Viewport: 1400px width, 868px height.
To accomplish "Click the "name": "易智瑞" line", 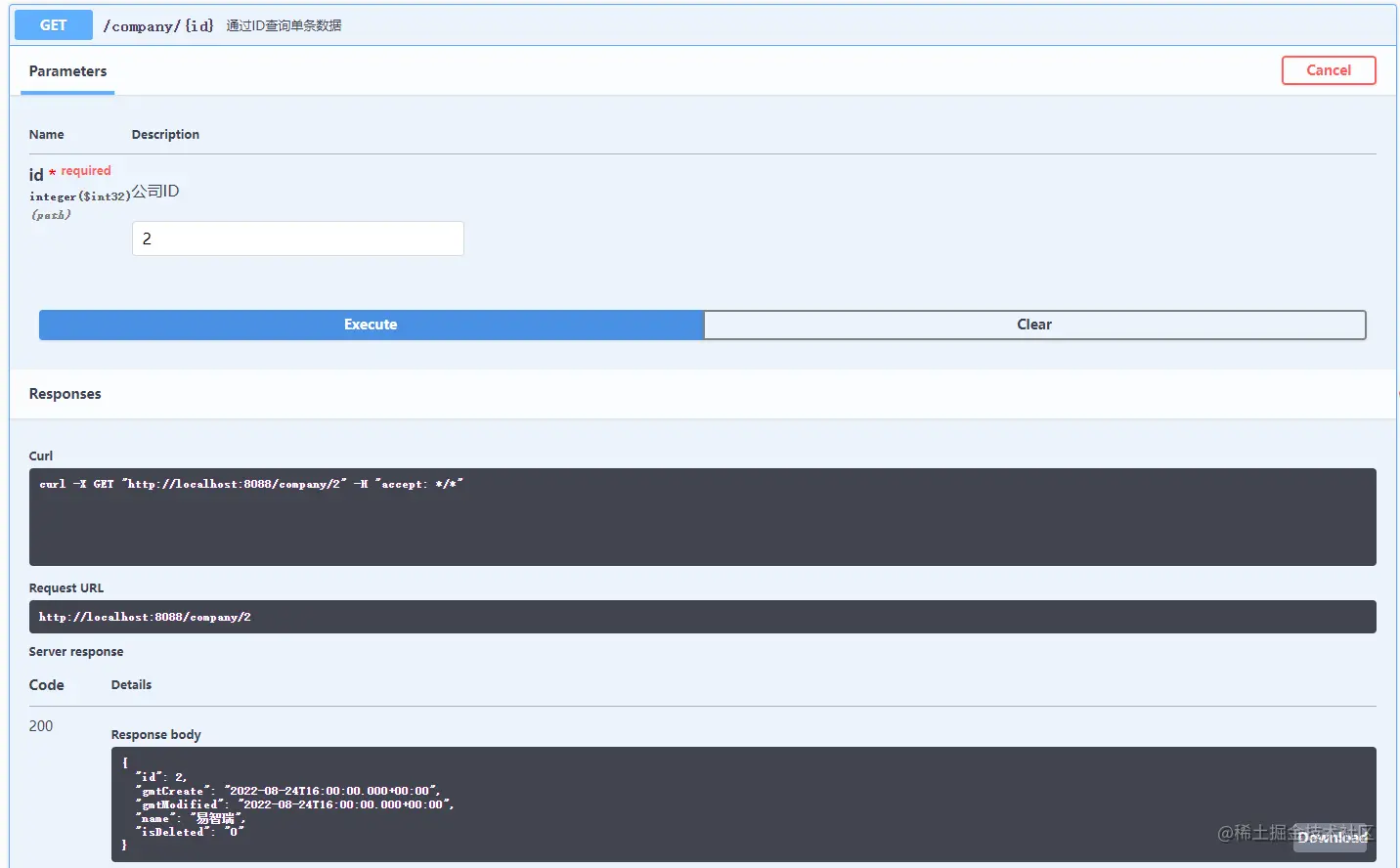I will 191,818.
